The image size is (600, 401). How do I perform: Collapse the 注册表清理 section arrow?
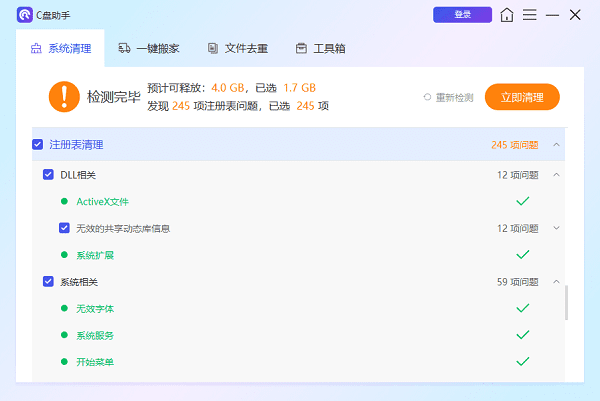click(557, 145)
